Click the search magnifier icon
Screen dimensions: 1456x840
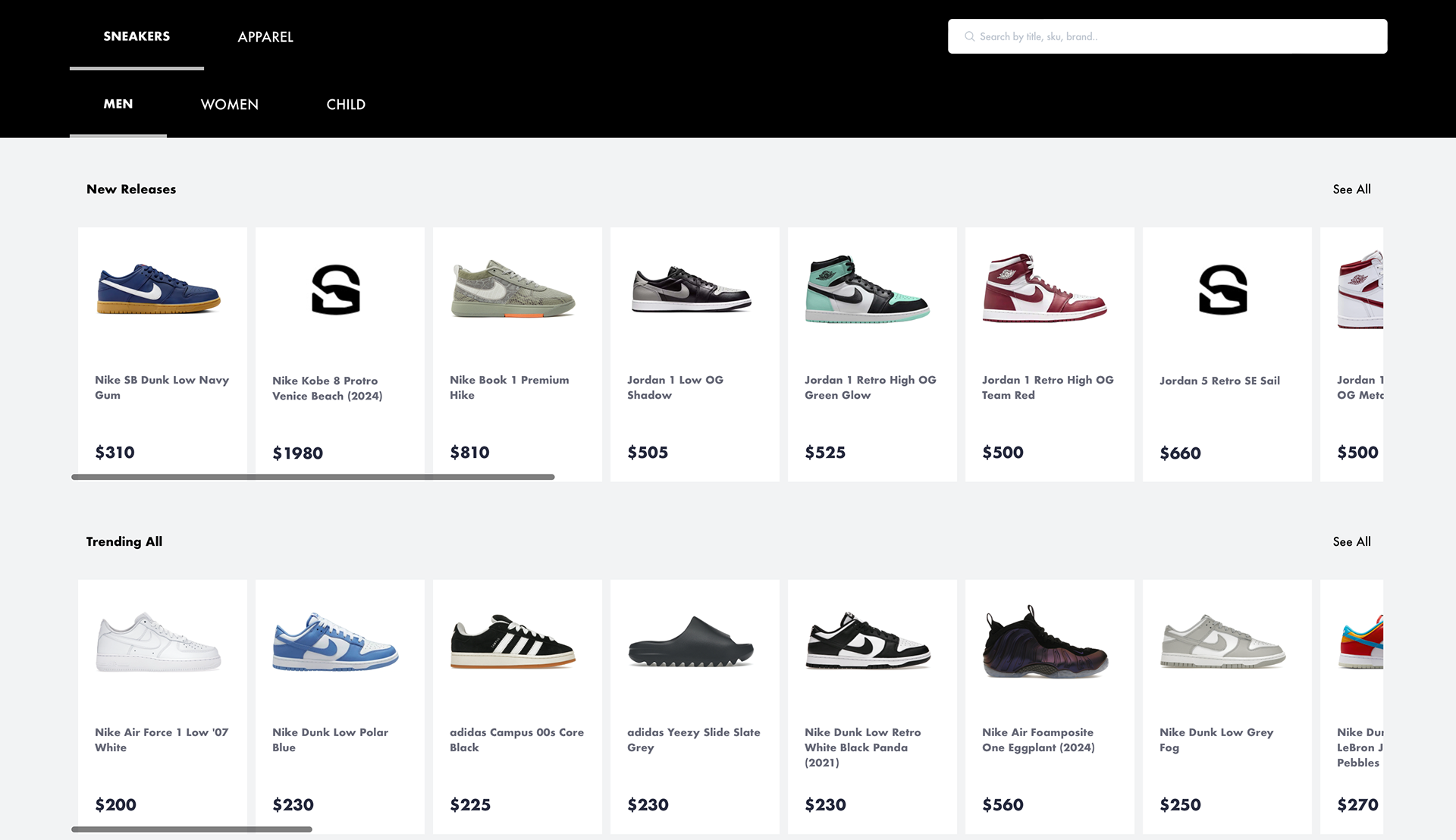click(x=969, y=36)
